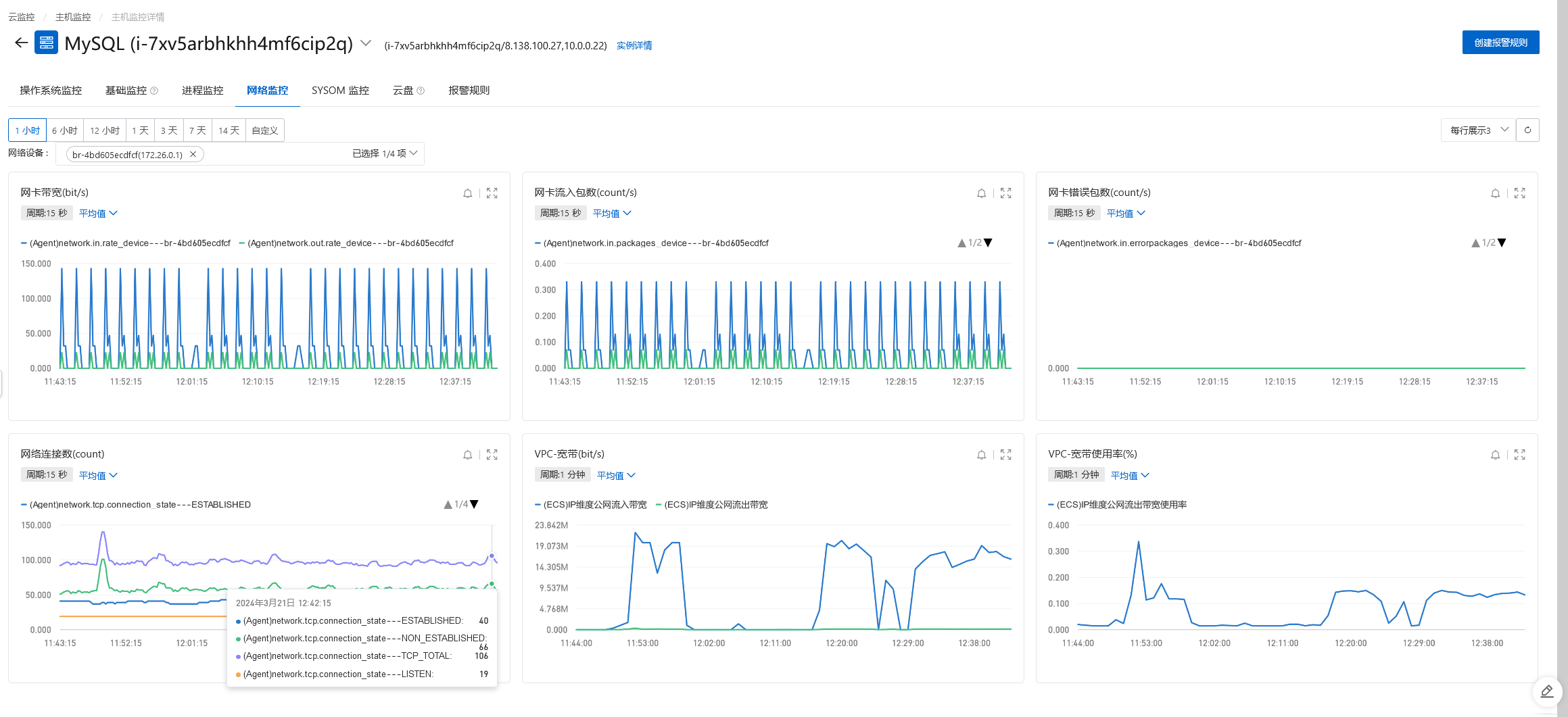Toggle network.in.rate_device legend series in 网卡带宽
Image resolution: width=1568 pixels, height=717 pixels.
pos(126,243)
